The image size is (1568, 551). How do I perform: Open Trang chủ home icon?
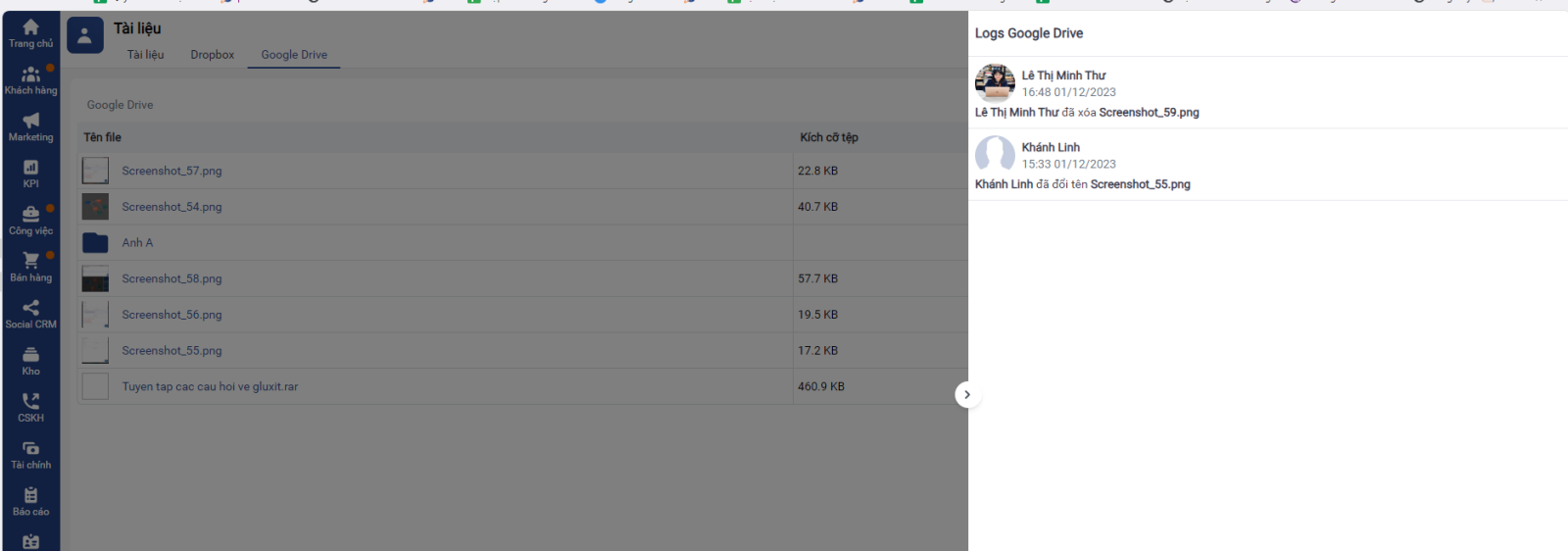point(30,27)
